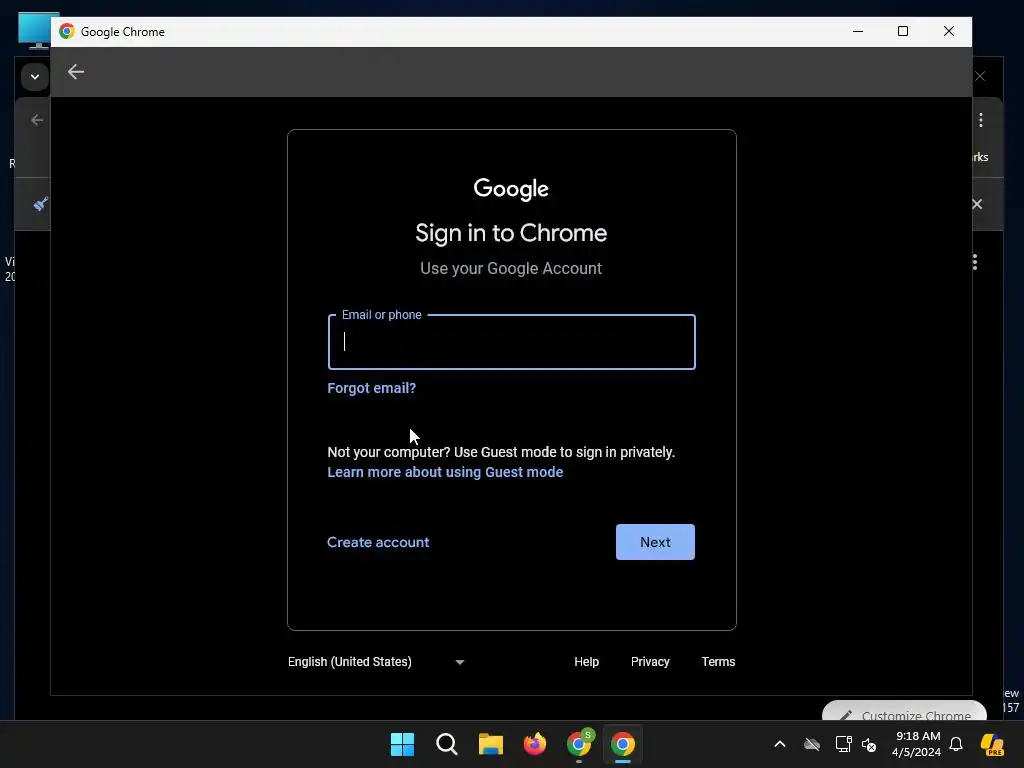Open the Forgot email? link
Image resolution: width=1024 pixels, height=768 pixels.
(x=371, y=388)
